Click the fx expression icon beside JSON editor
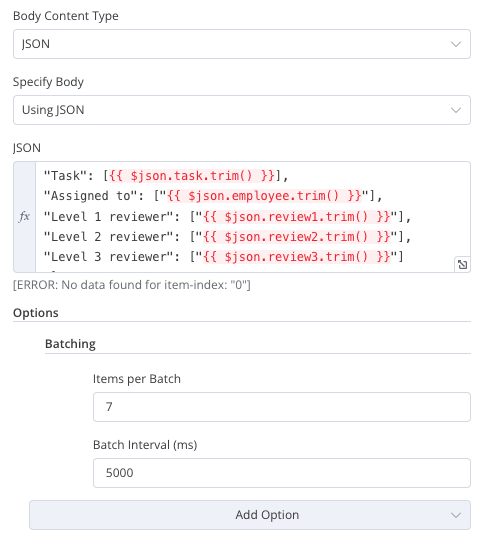 click(x=24, y=217)
